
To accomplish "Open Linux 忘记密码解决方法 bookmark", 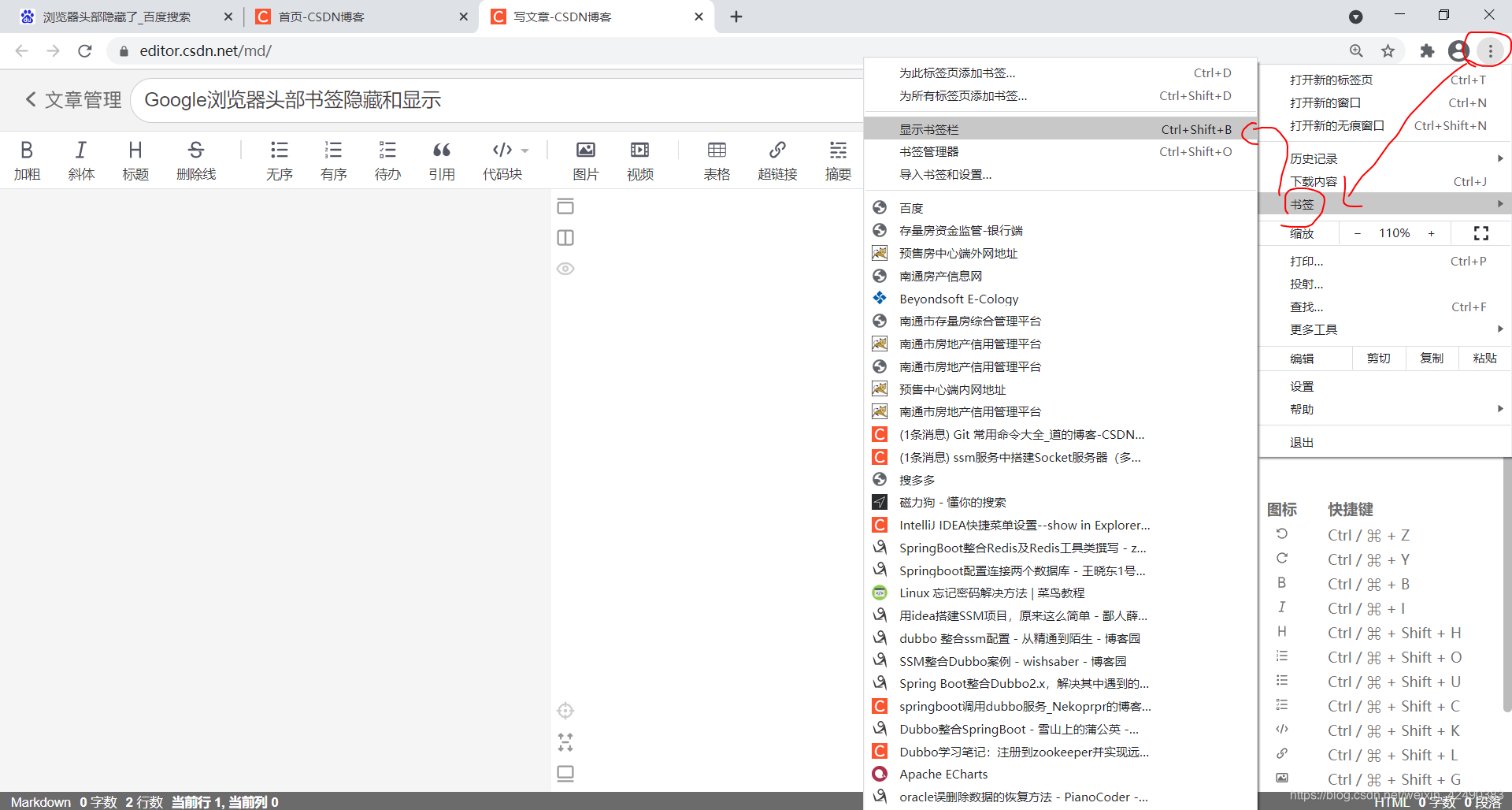I will coord(1060,593).
